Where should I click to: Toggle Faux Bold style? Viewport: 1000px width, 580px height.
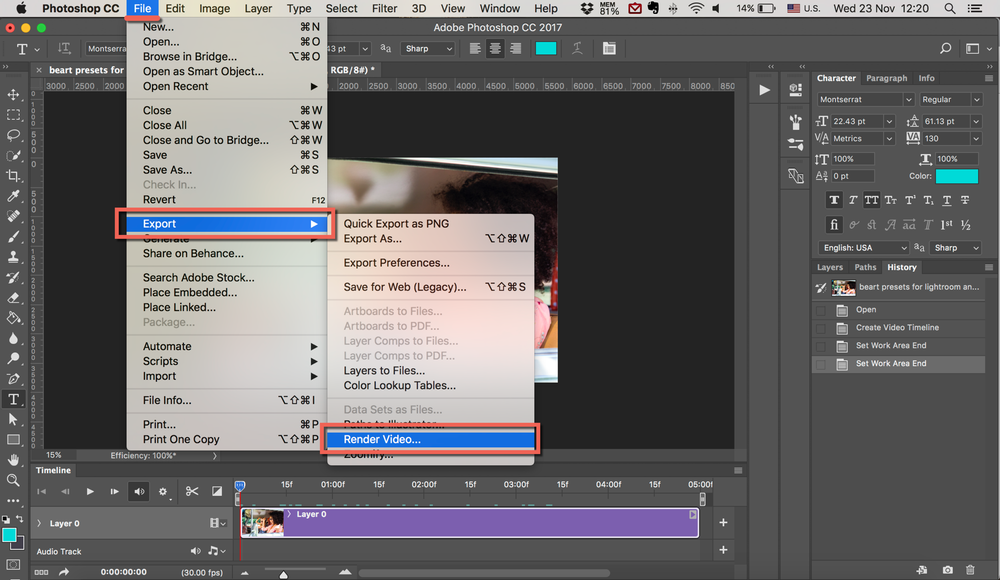834,200
